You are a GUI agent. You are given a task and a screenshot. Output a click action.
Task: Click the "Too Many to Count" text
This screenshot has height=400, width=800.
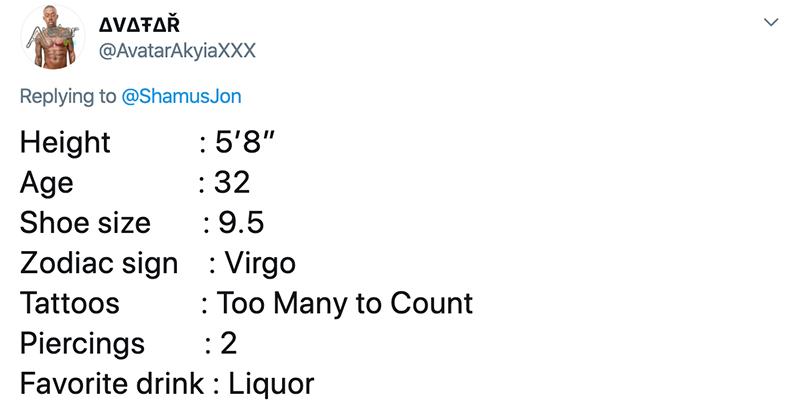click(345, 303)
